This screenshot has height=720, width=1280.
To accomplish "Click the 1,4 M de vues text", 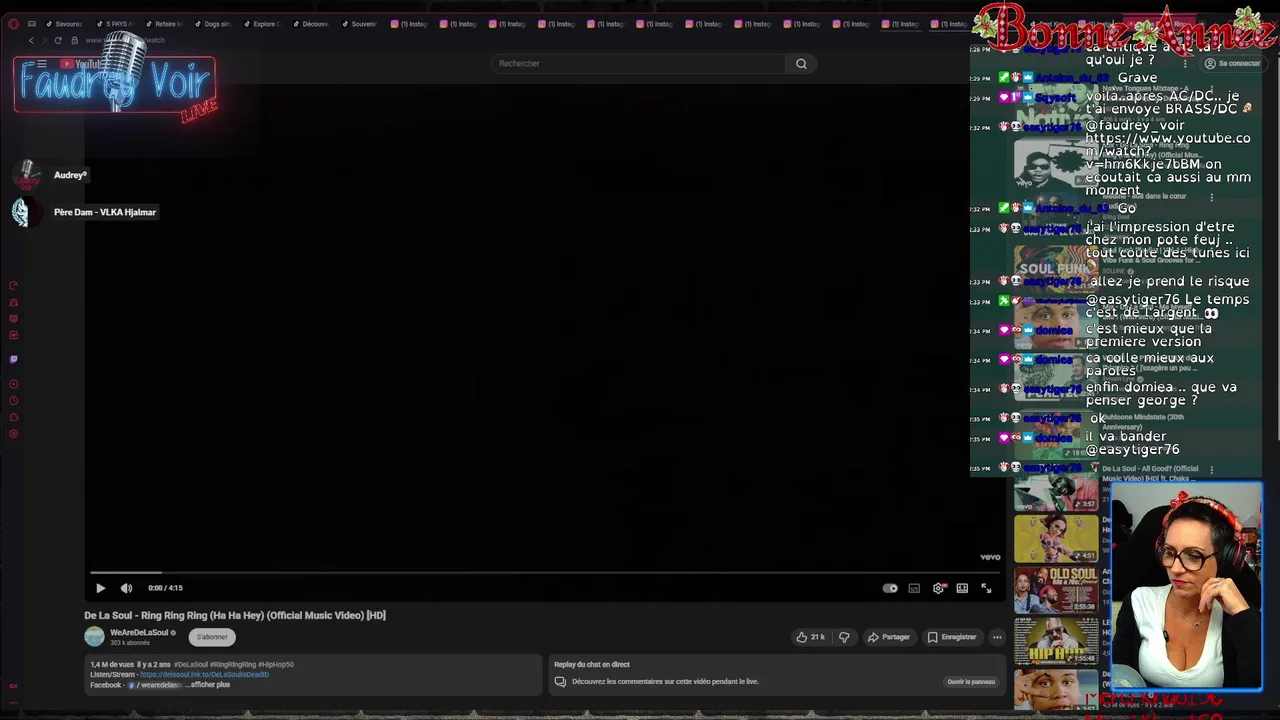I will click(x=112, y=664).
